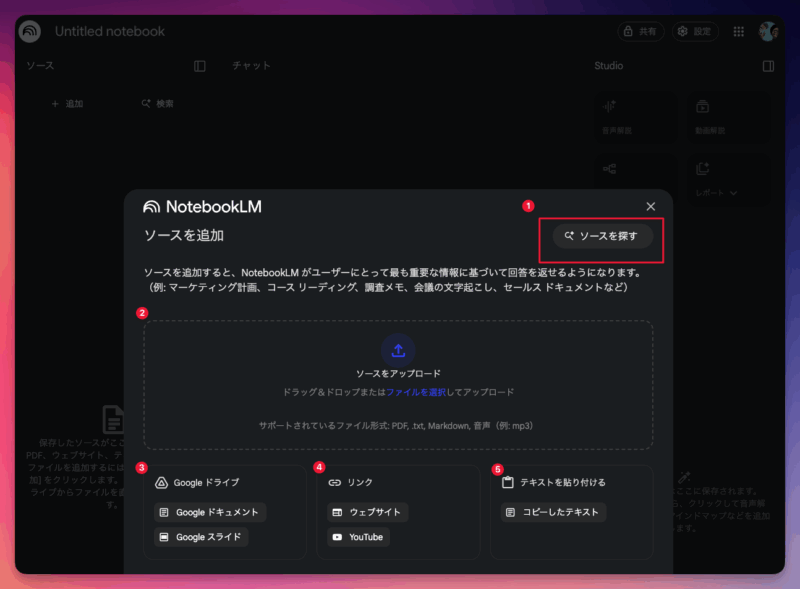
Task: Choose コピーしたテキスト paste option
Action: tap(554, 512)
